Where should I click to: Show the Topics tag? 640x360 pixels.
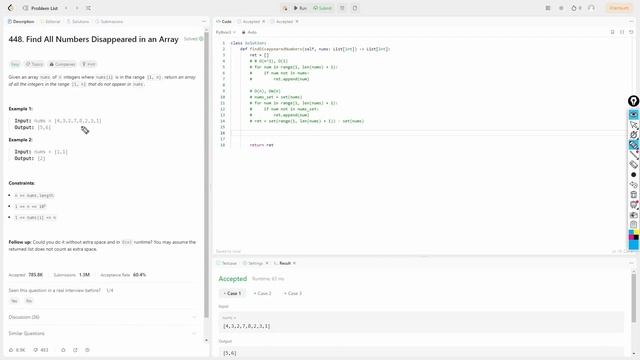[x=34, y=64]
